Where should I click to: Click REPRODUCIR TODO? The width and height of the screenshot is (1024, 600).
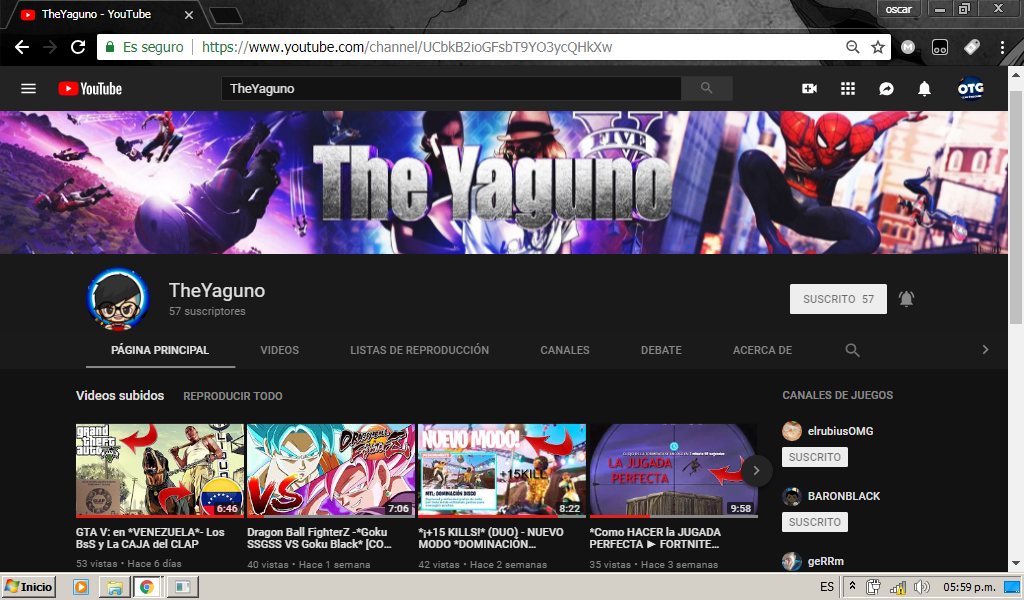coord(232,396)
